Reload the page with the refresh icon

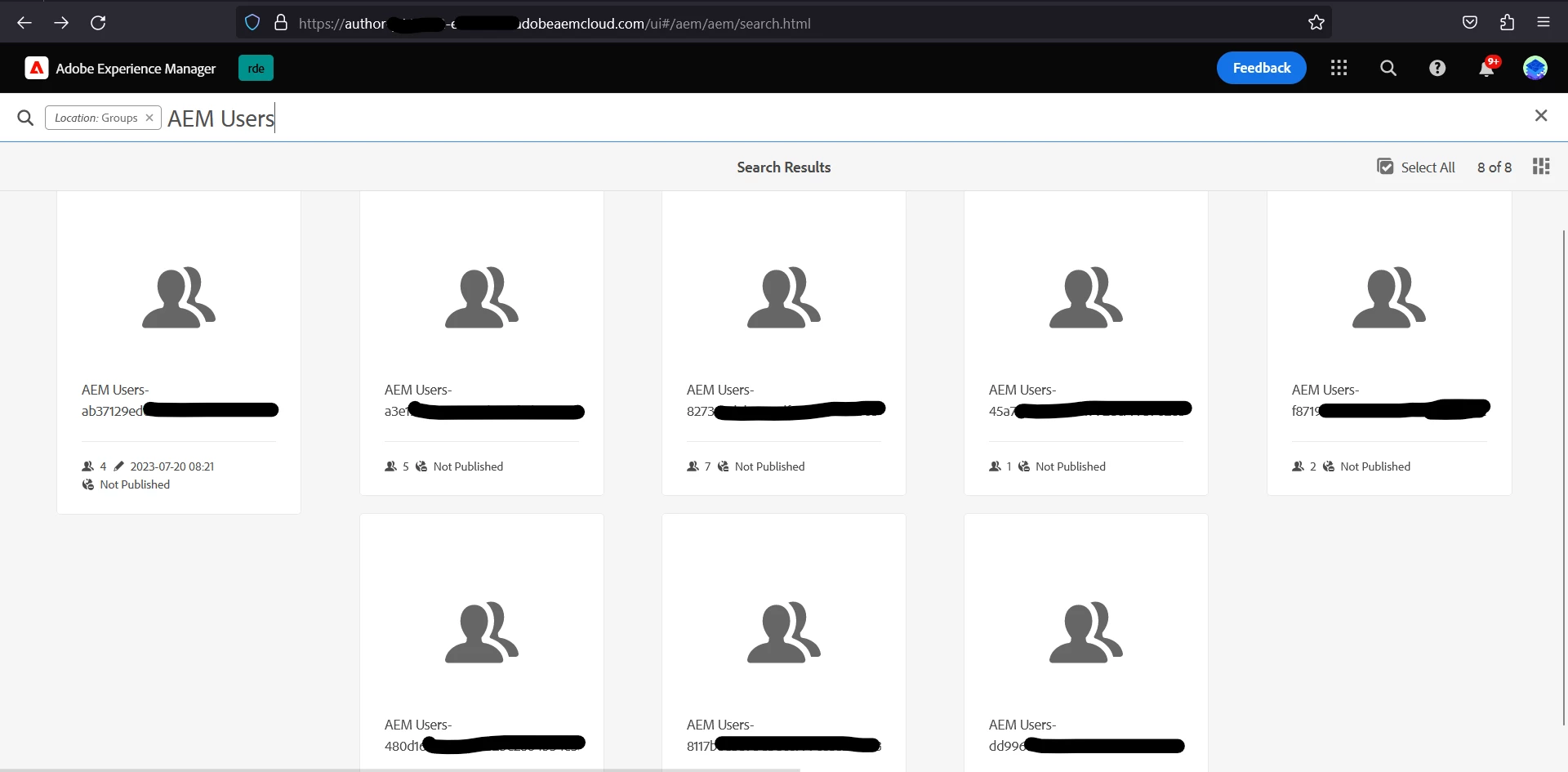tap(98, 23)
